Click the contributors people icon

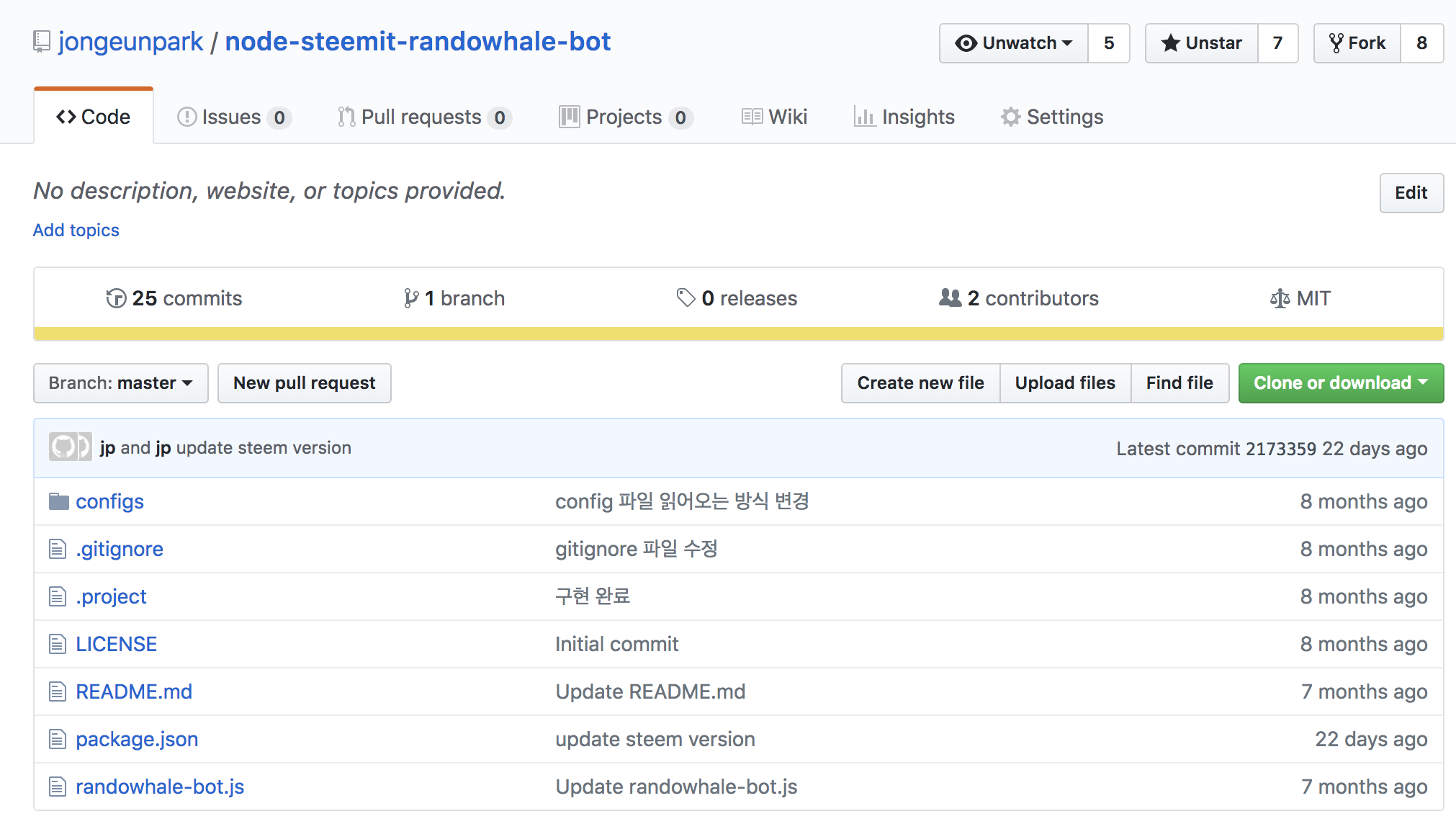[951, 297]
